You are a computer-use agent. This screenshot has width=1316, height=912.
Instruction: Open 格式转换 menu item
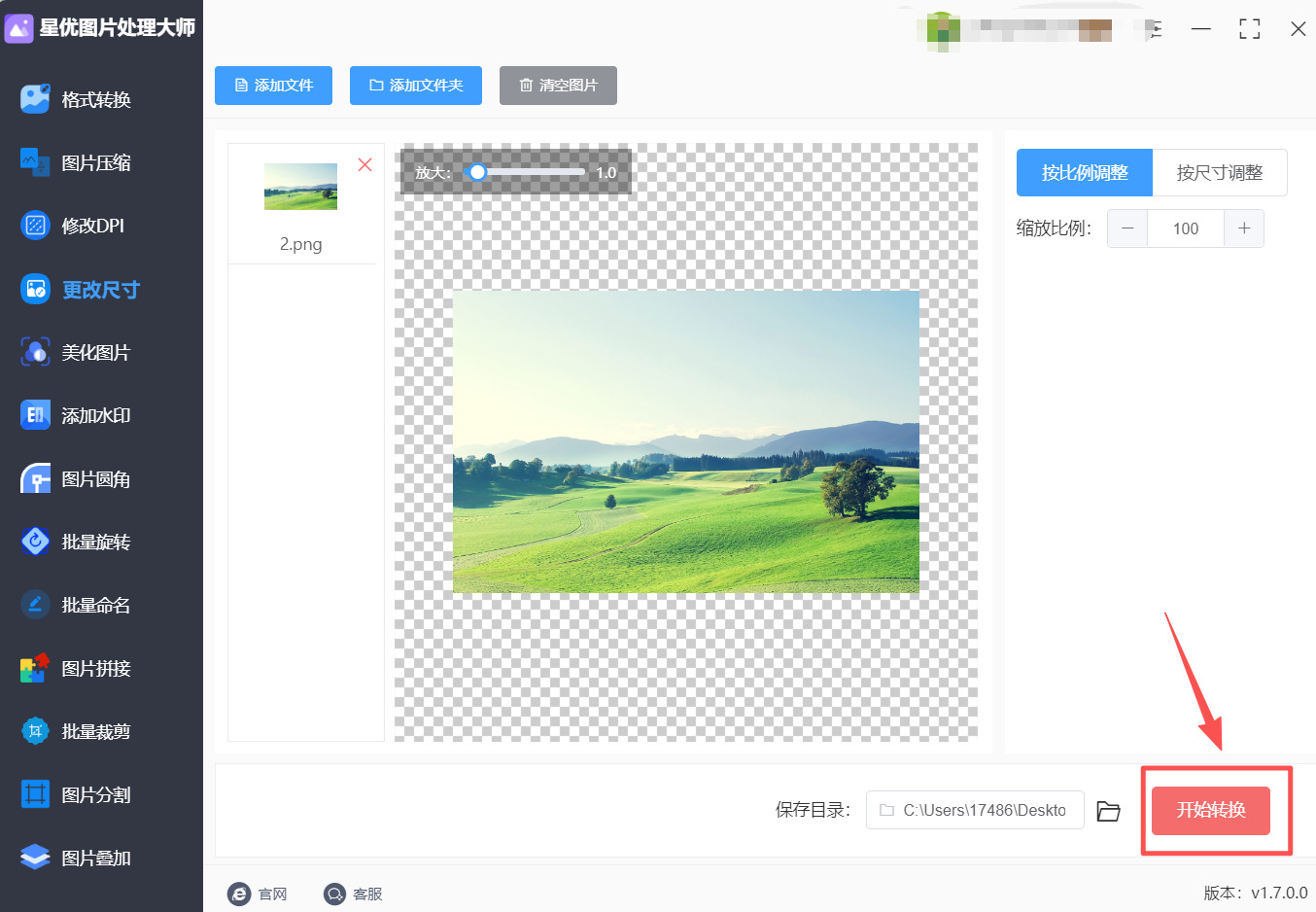(96, 99)
